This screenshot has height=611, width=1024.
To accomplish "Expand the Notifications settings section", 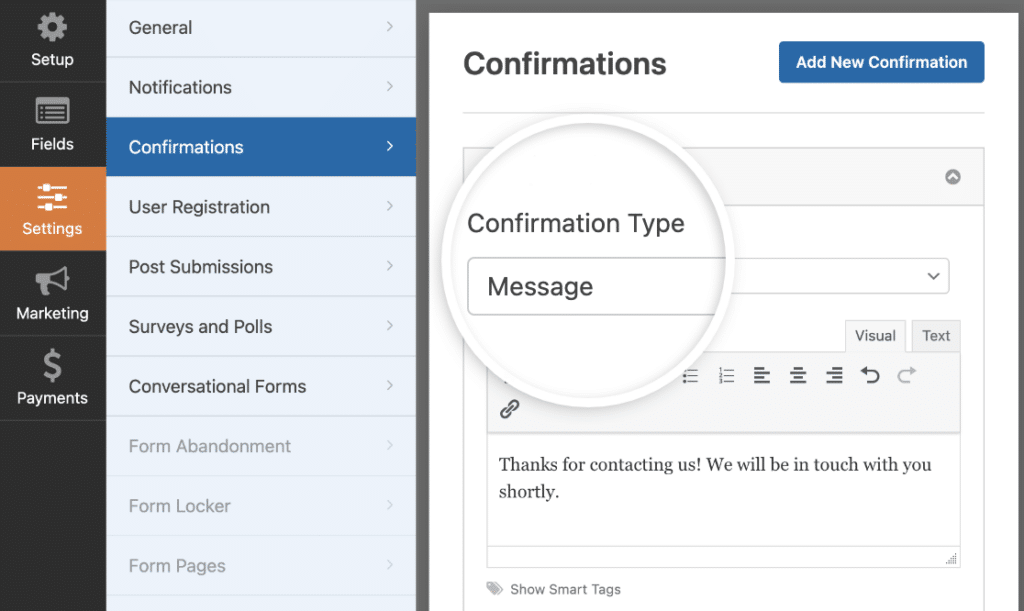I will coord(261,87).
